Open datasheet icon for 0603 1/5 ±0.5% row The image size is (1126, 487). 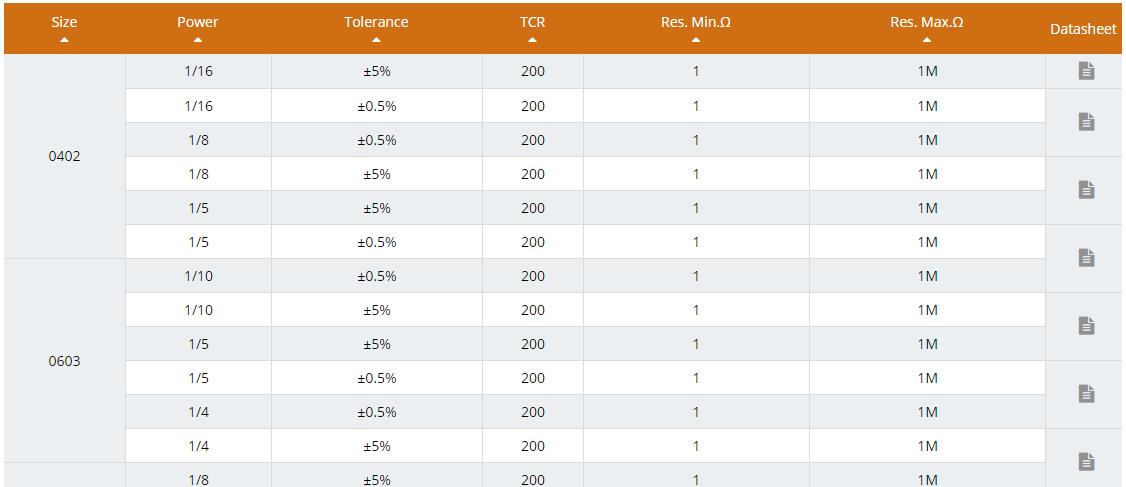(1086, 394)
